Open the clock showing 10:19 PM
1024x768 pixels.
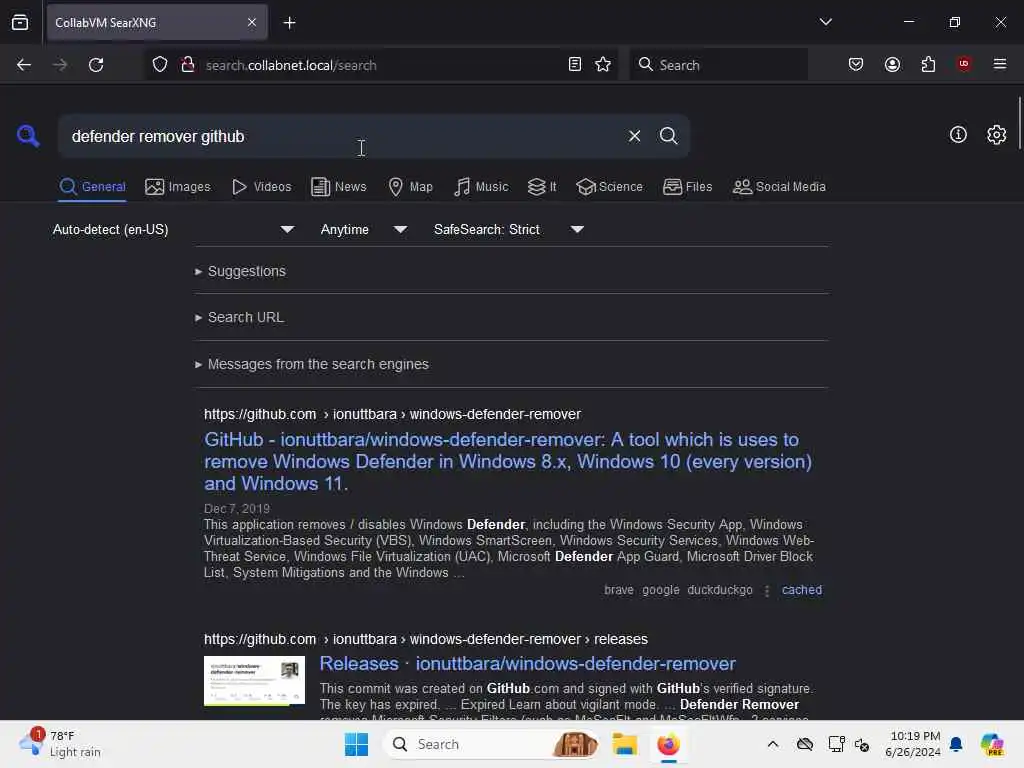[x=913, y=744]
